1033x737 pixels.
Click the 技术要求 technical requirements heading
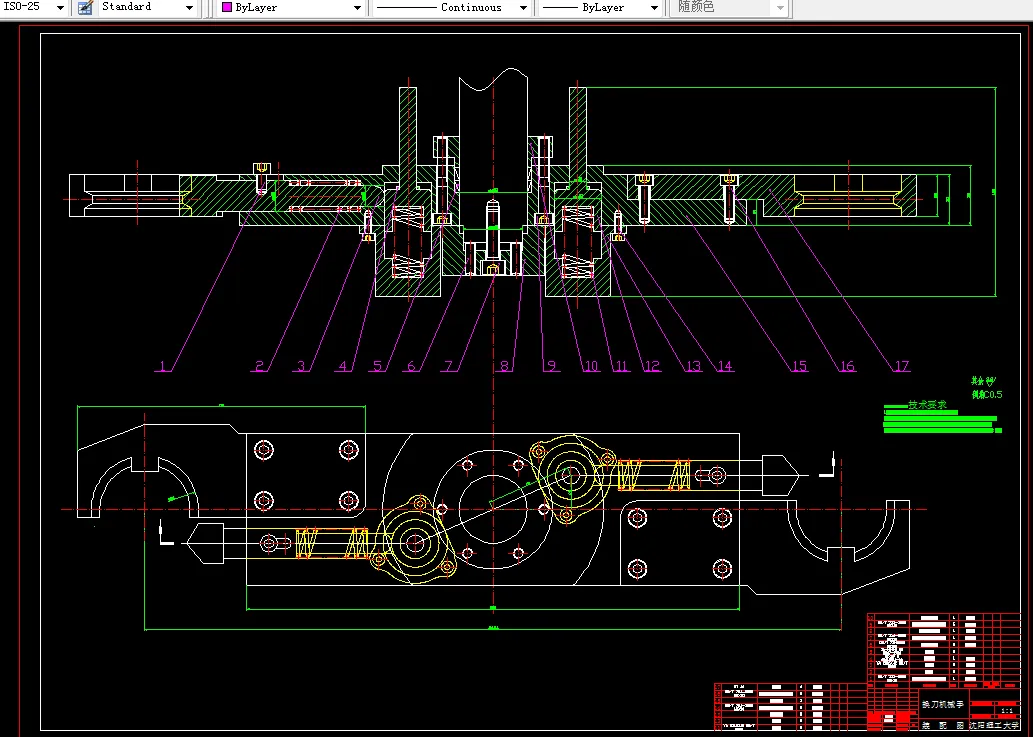(927, 405)
